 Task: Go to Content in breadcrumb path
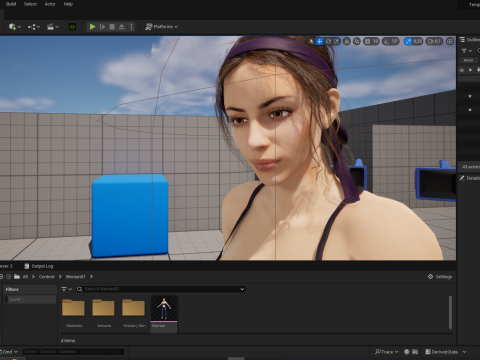[46, 276]
